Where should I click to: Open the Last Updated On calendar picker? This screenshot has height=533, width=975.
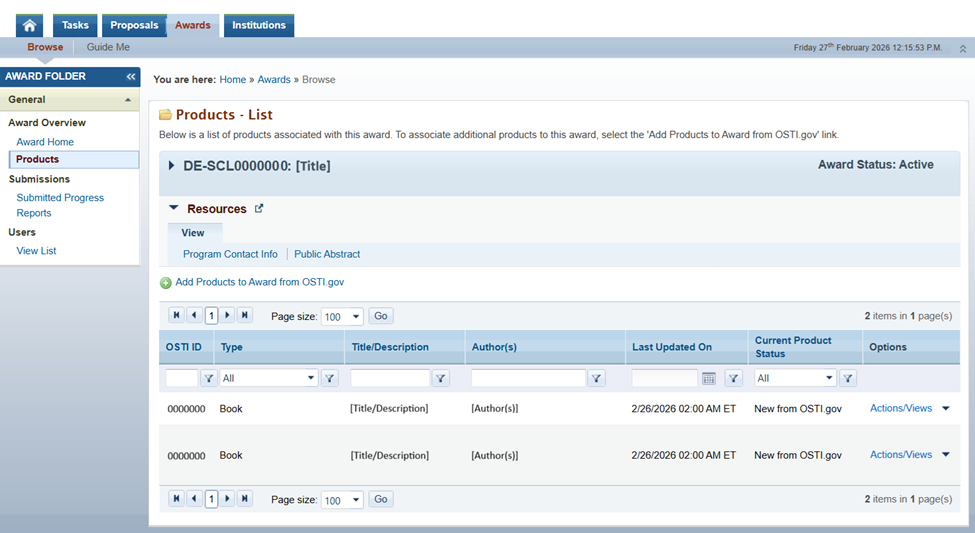tap(709, 378)
